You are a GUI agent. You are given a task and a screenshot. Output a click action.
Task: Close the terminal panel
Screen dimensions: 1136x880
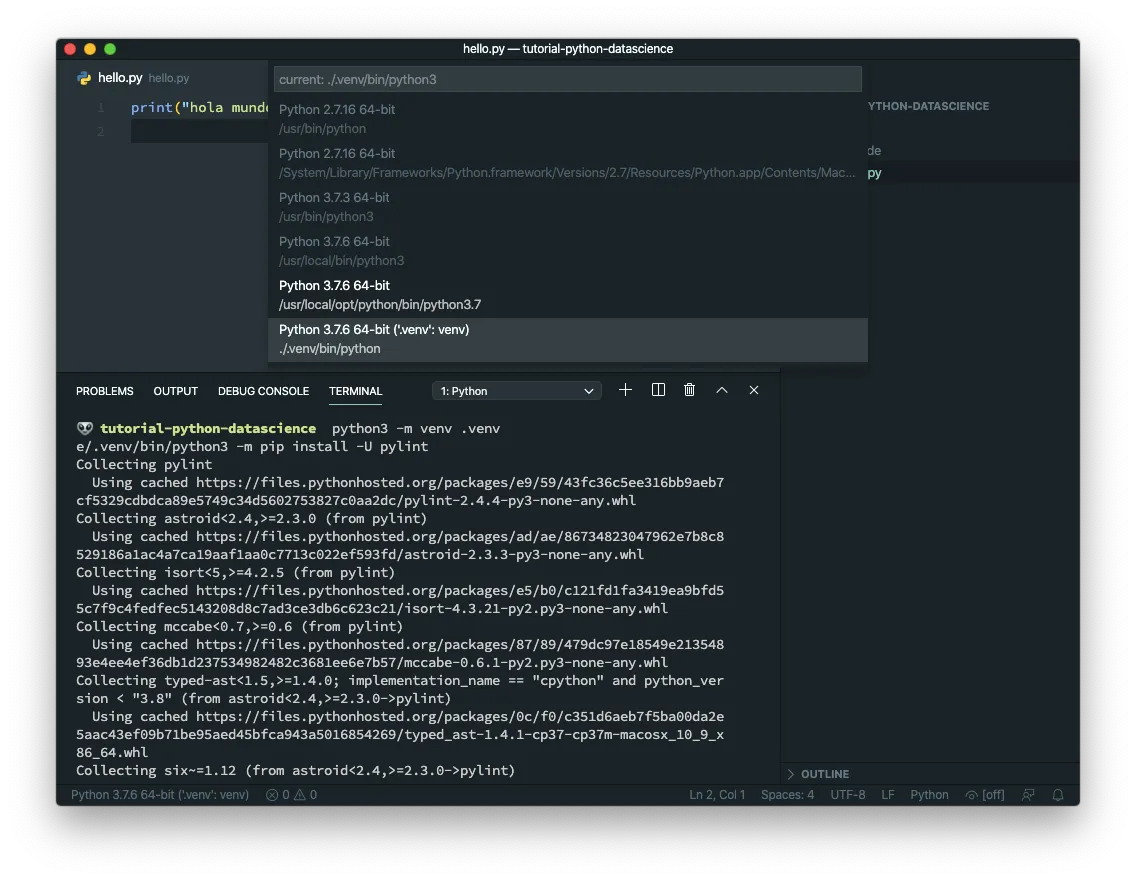click(754, 390)
